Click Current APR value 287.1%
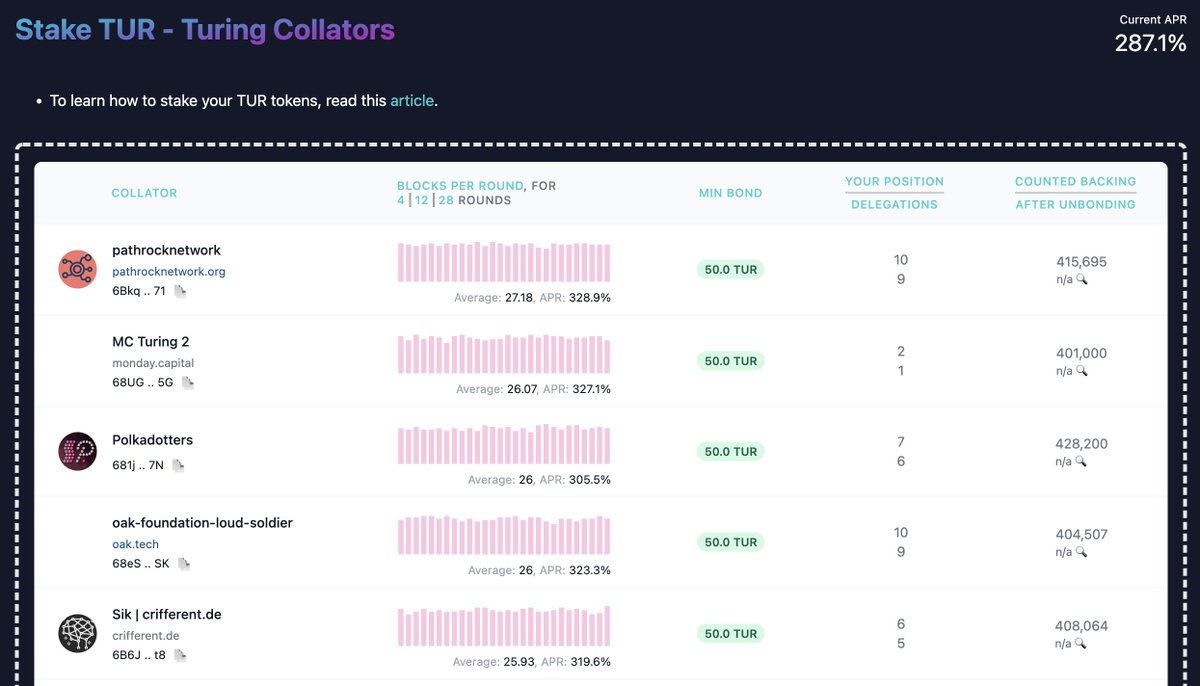1200x686 pixels. [1150, 43]
